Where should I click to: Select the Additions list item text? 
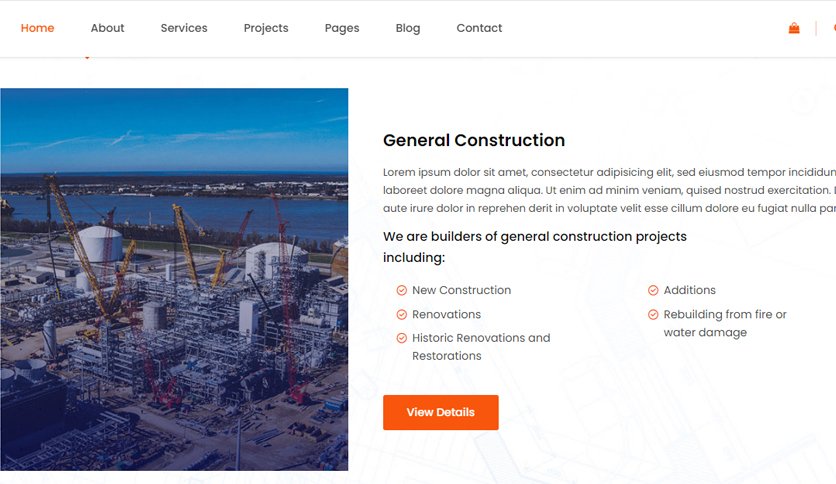pos(689,290)
